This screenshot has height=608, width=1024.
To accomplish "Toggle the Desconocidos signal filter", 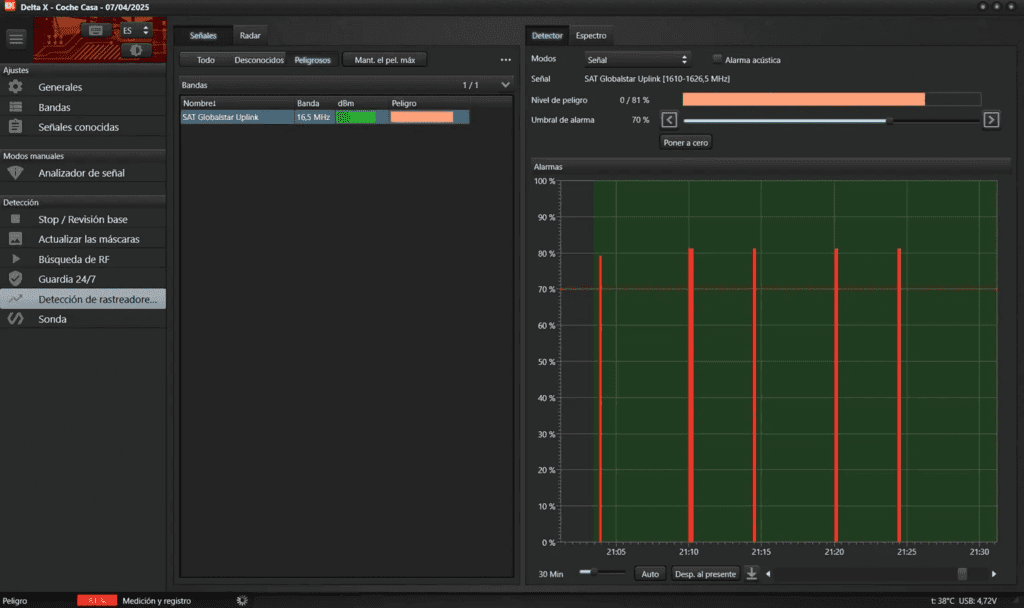I will coord(259,60).
